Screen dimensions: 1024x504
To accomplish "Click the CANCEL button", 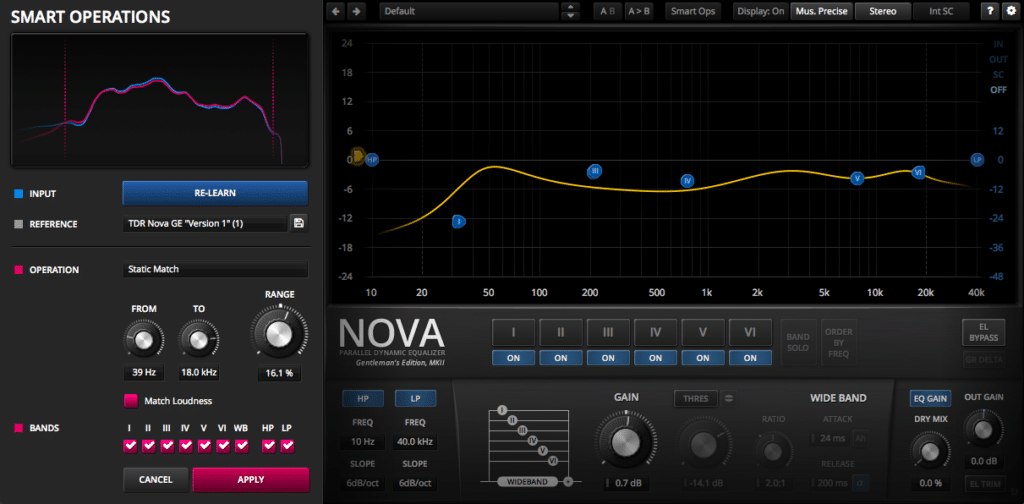I will [x=156, y=480].
